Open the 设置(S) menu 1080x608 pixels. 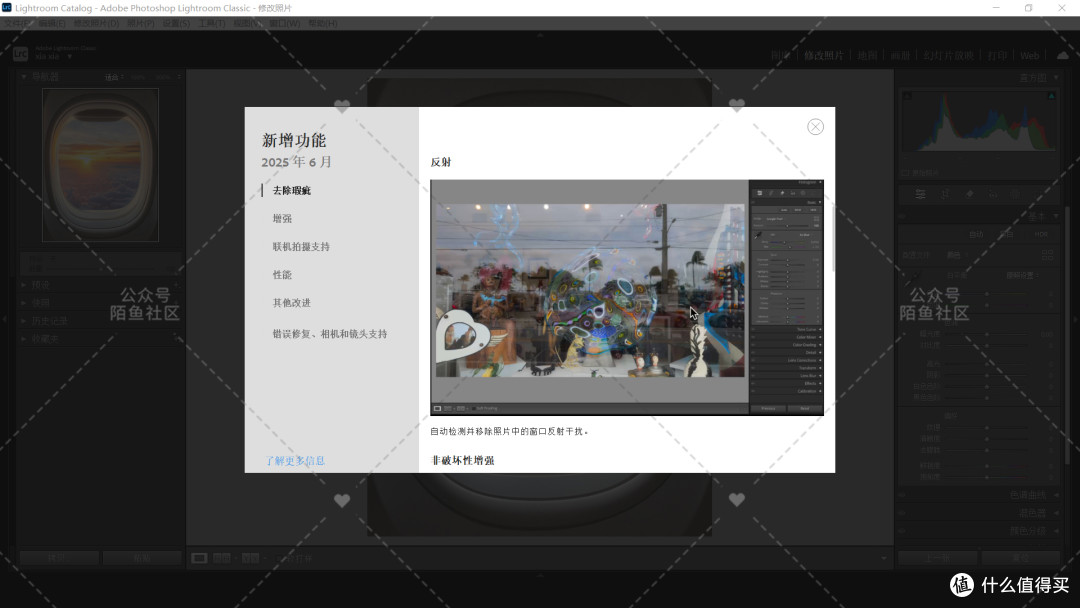pyautogui.click(x=176, y=23)
